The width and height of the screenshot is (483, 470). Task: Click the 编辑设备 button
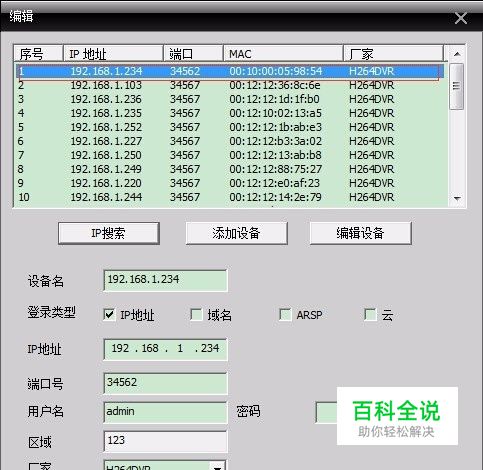(361, 233)
